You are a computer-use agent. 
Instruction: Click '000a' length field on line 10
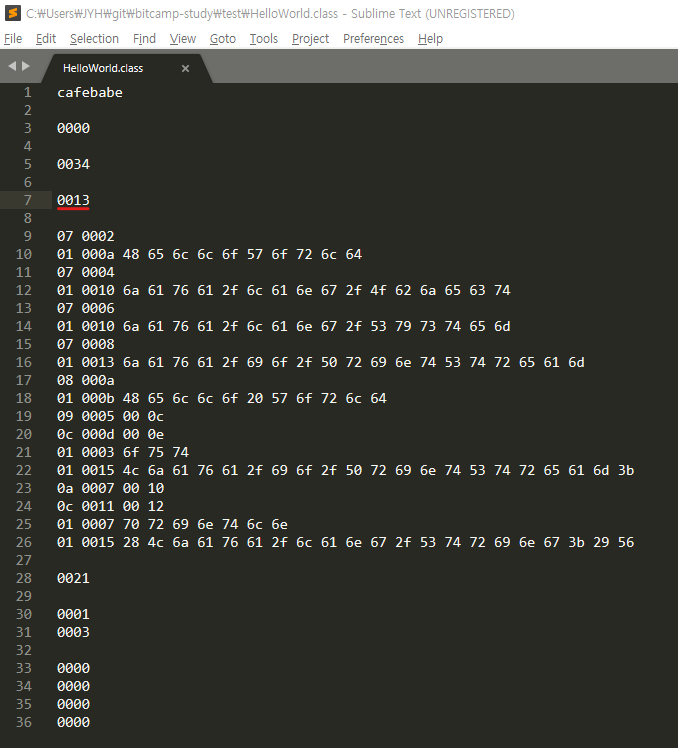click(98, 254)
